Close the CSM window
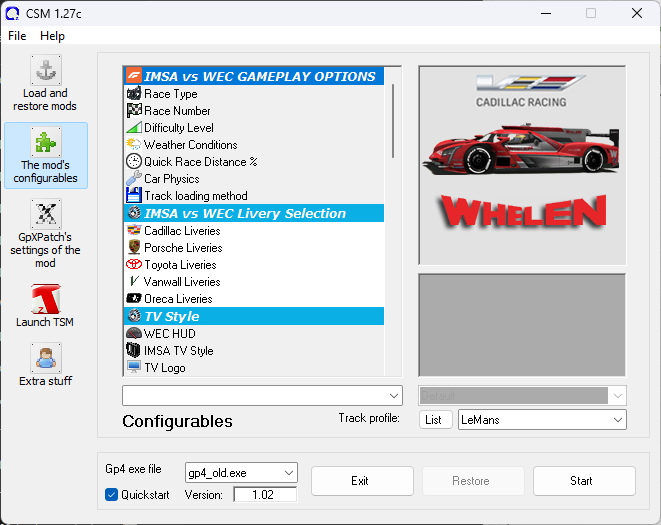The image size is (661, 525). (637, 13)
